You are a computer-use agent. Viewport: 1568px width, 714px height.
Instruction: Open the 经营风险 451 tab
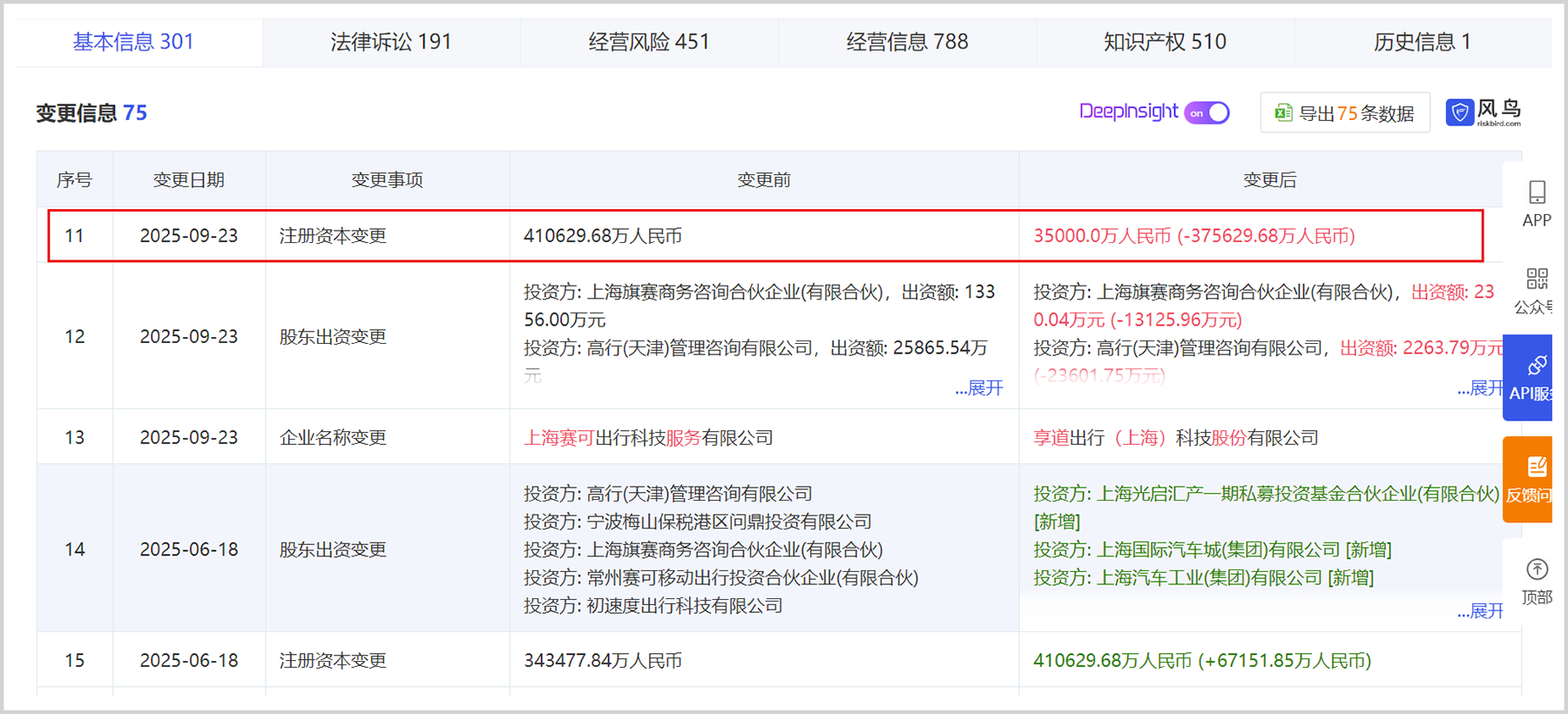click(649, 42)
